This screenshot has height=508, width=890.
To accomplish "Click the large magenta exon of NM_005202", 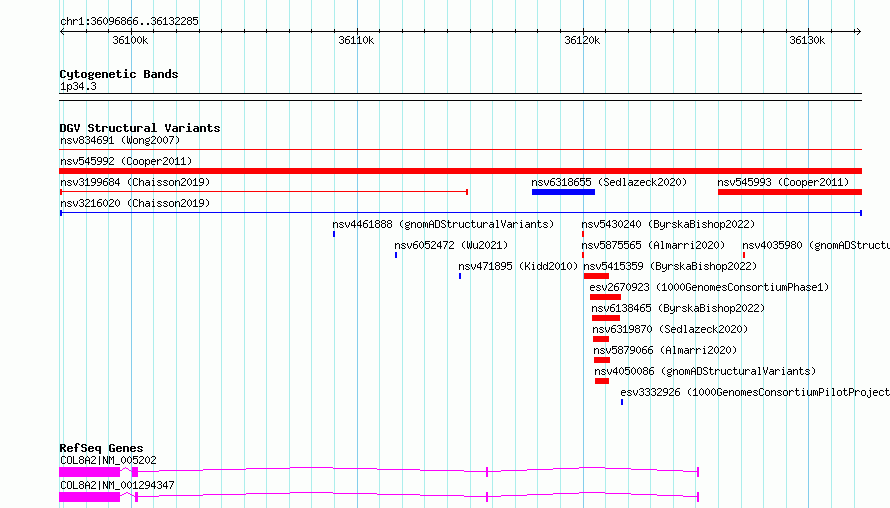I will (x=90, y=472).
